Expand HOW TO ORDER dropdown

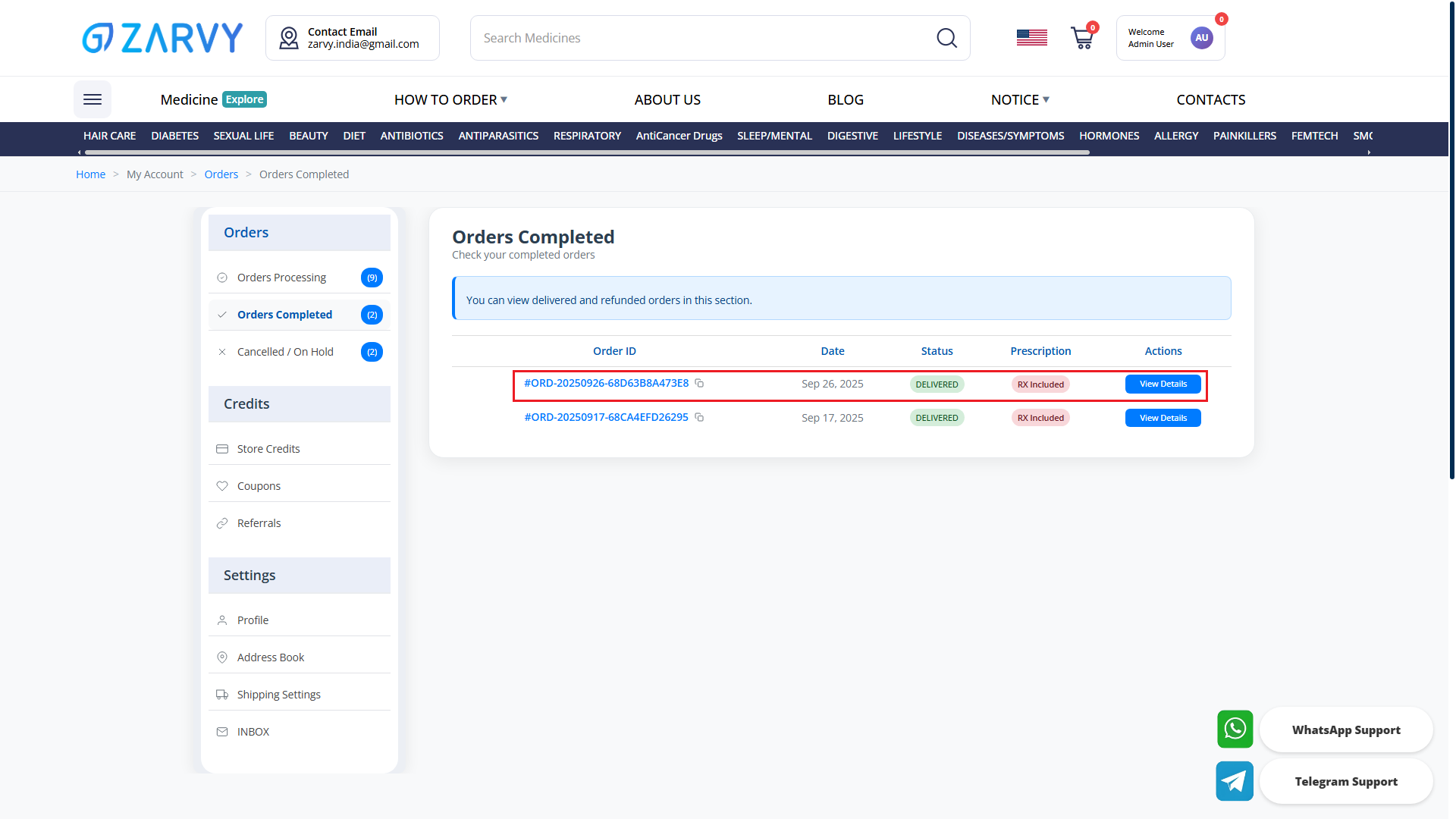(x=450, y=100)
